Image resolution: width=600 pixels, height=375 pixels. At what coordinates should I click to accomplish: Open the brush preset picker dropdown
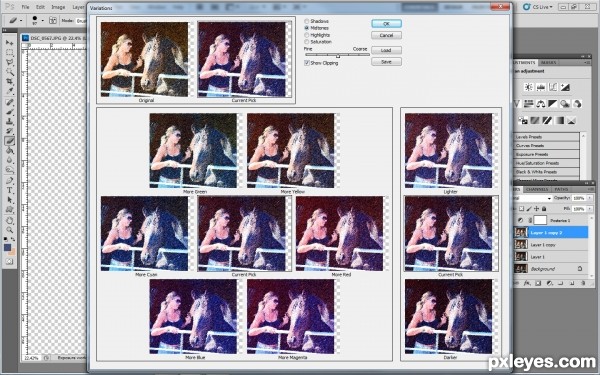pyautogui.click(x=42, y=21)
